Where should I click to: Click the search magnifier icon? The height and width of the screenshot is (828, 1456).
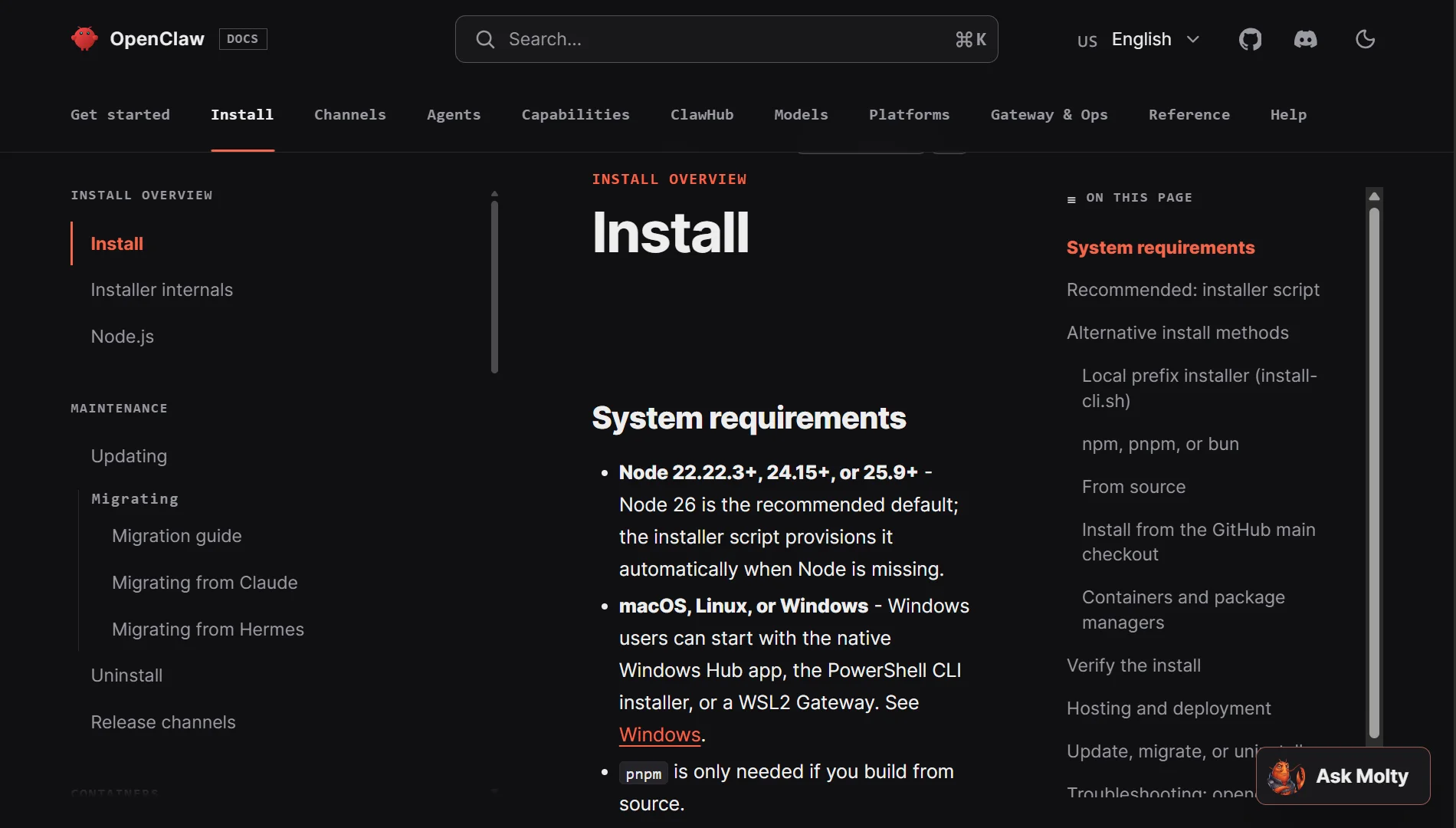(x=485, y=39)
